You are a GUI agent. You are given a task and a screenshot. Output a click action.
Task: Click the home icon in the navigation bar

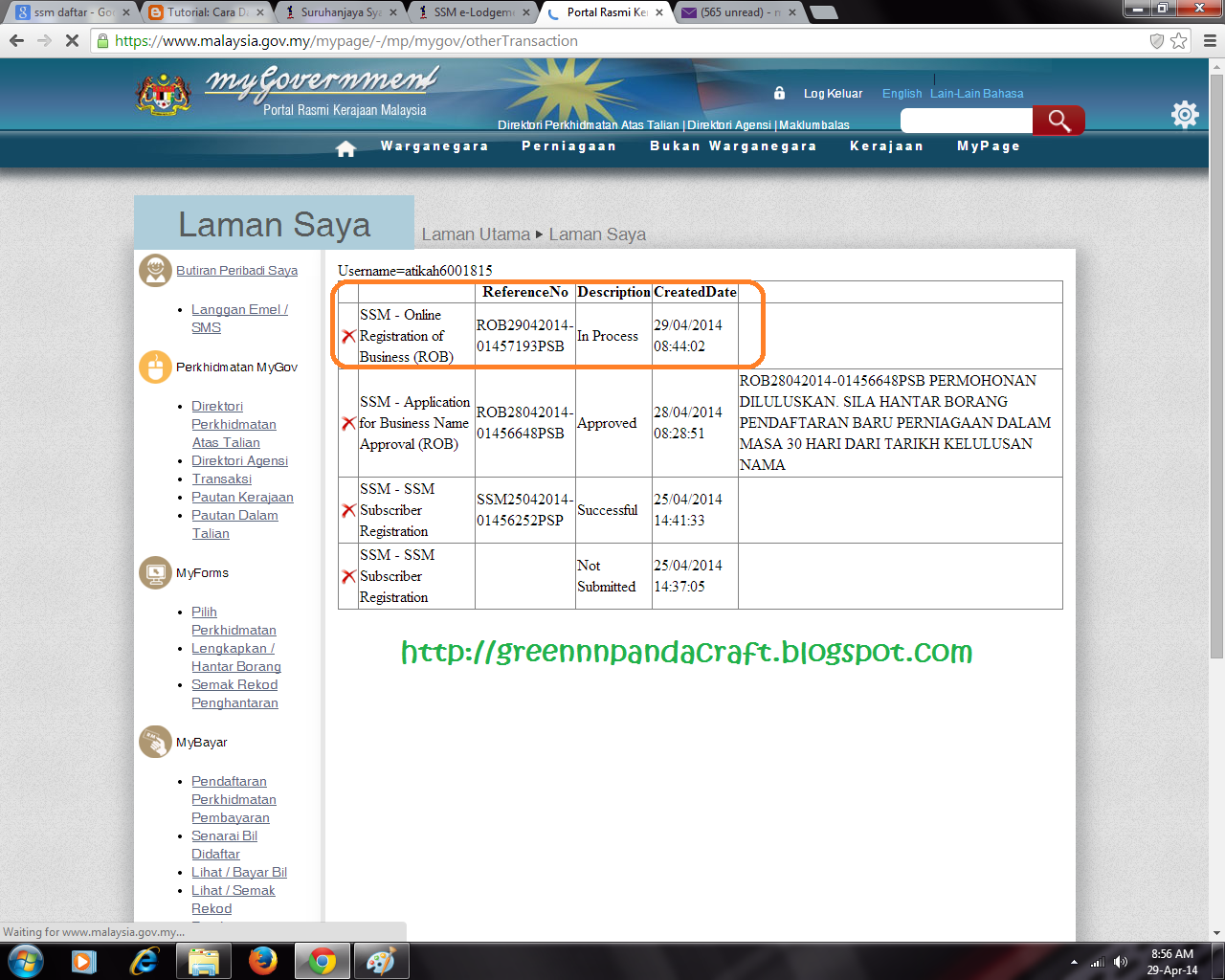pyautogui.click(x=345, y=145)
